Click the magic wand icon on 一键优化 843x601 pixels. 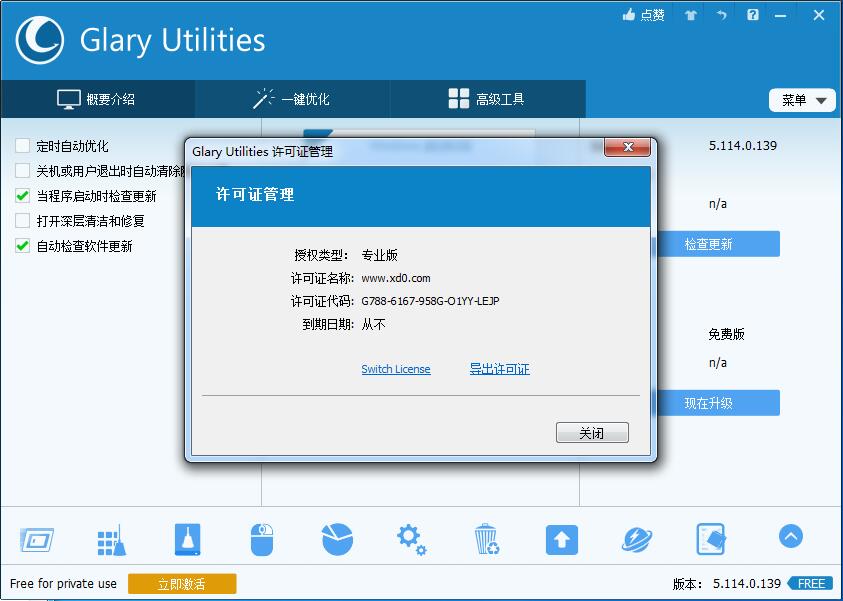tap(263, 98)
